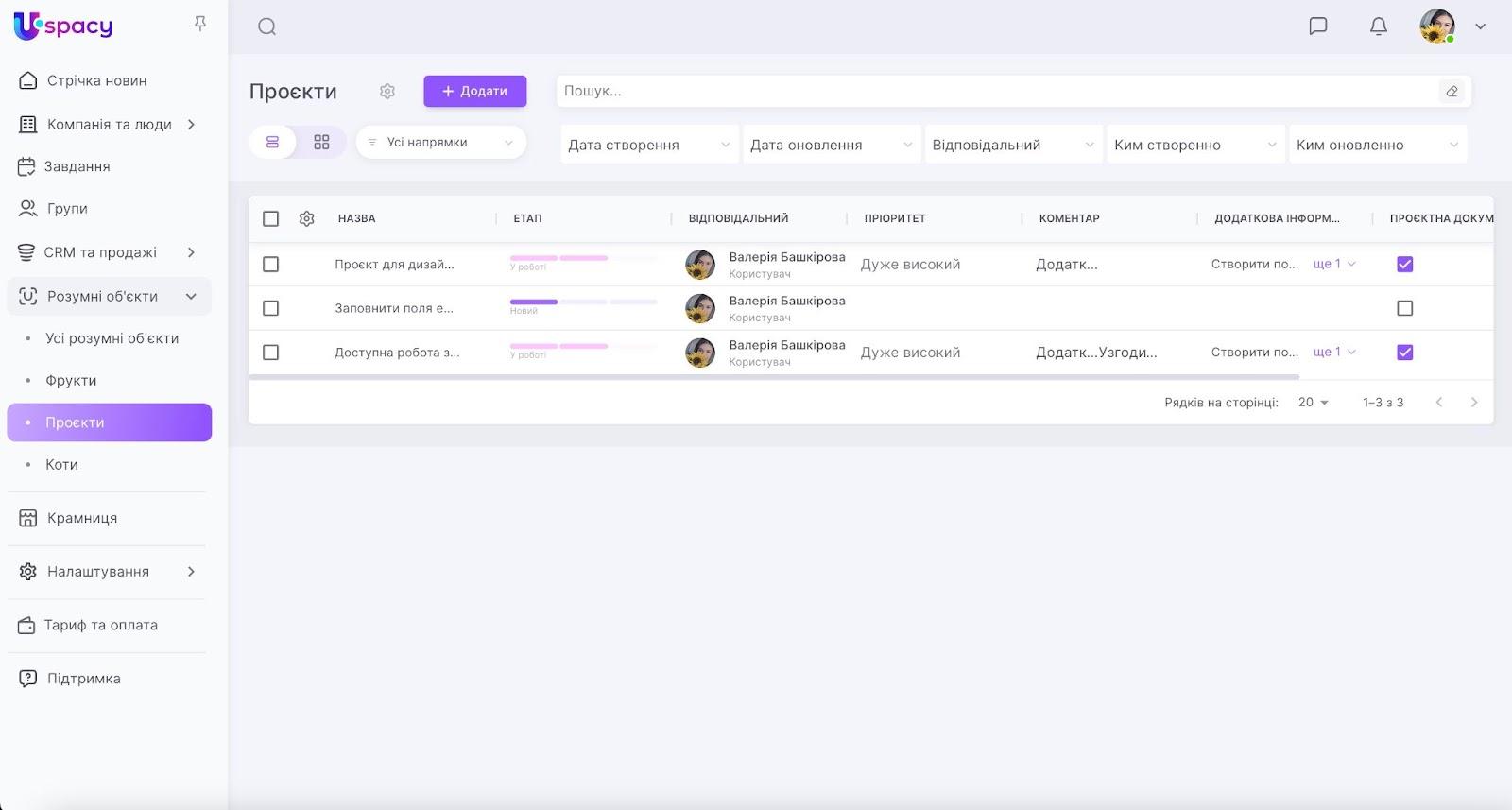Open the Усі напрямки dropdown
This screenshot has height=810, width=1512.
[x=440, y=143]
